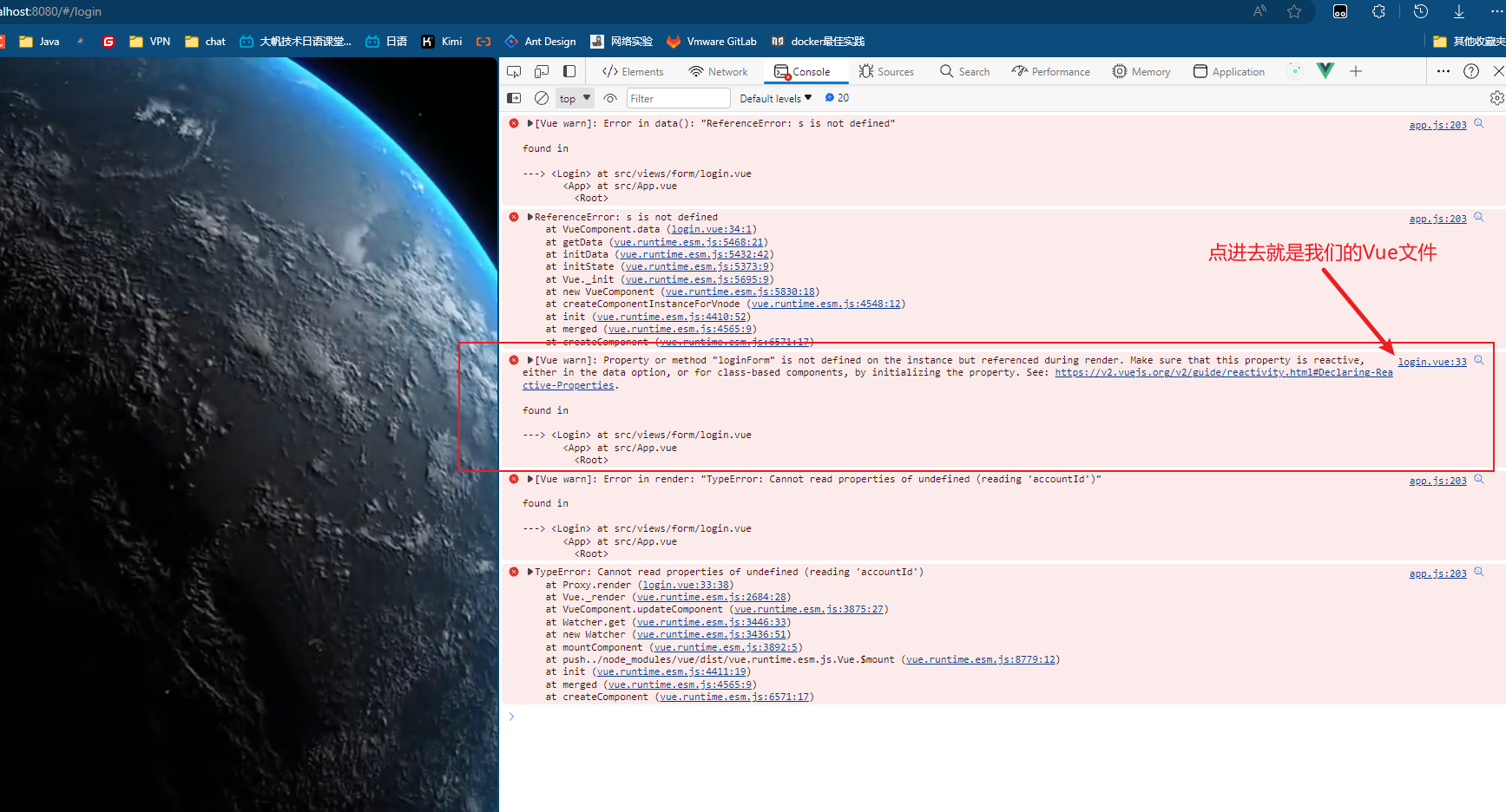
Task: Focus the console Filter field
Action: pyautogui.click(x=678, y=98)
